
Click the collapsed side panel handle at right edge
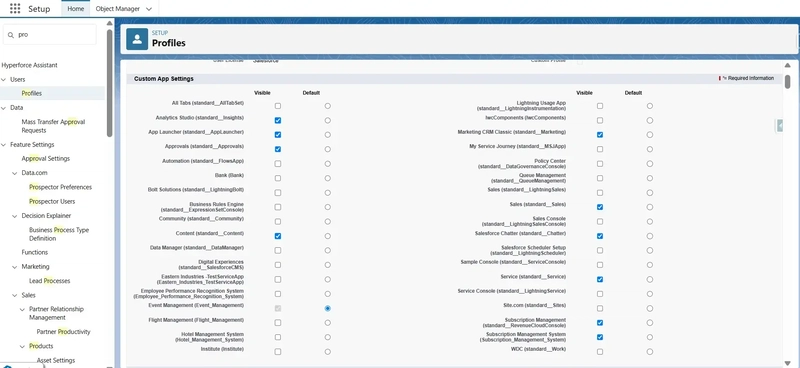(x=779, y=126)
